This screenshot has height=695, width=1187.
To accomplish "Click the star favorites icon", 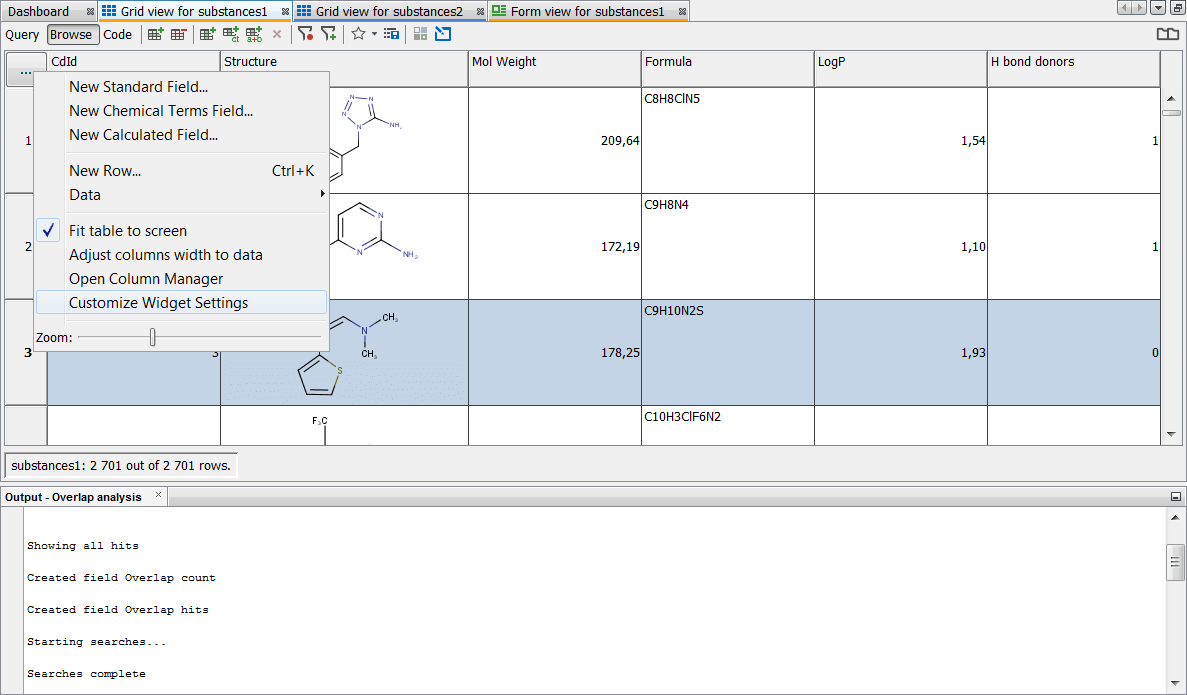I will [358, 34].
